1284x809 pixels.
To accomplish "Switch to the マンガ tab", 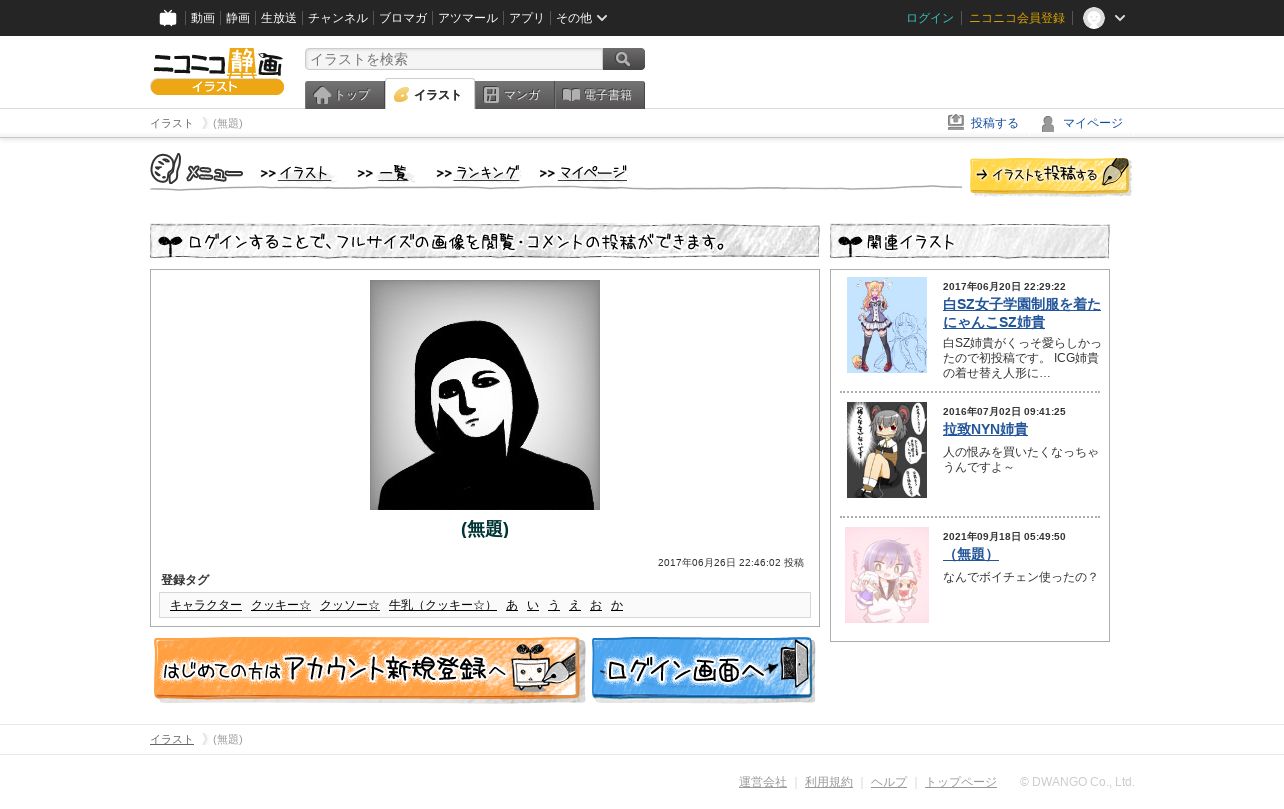I will [x=515, y=95].
